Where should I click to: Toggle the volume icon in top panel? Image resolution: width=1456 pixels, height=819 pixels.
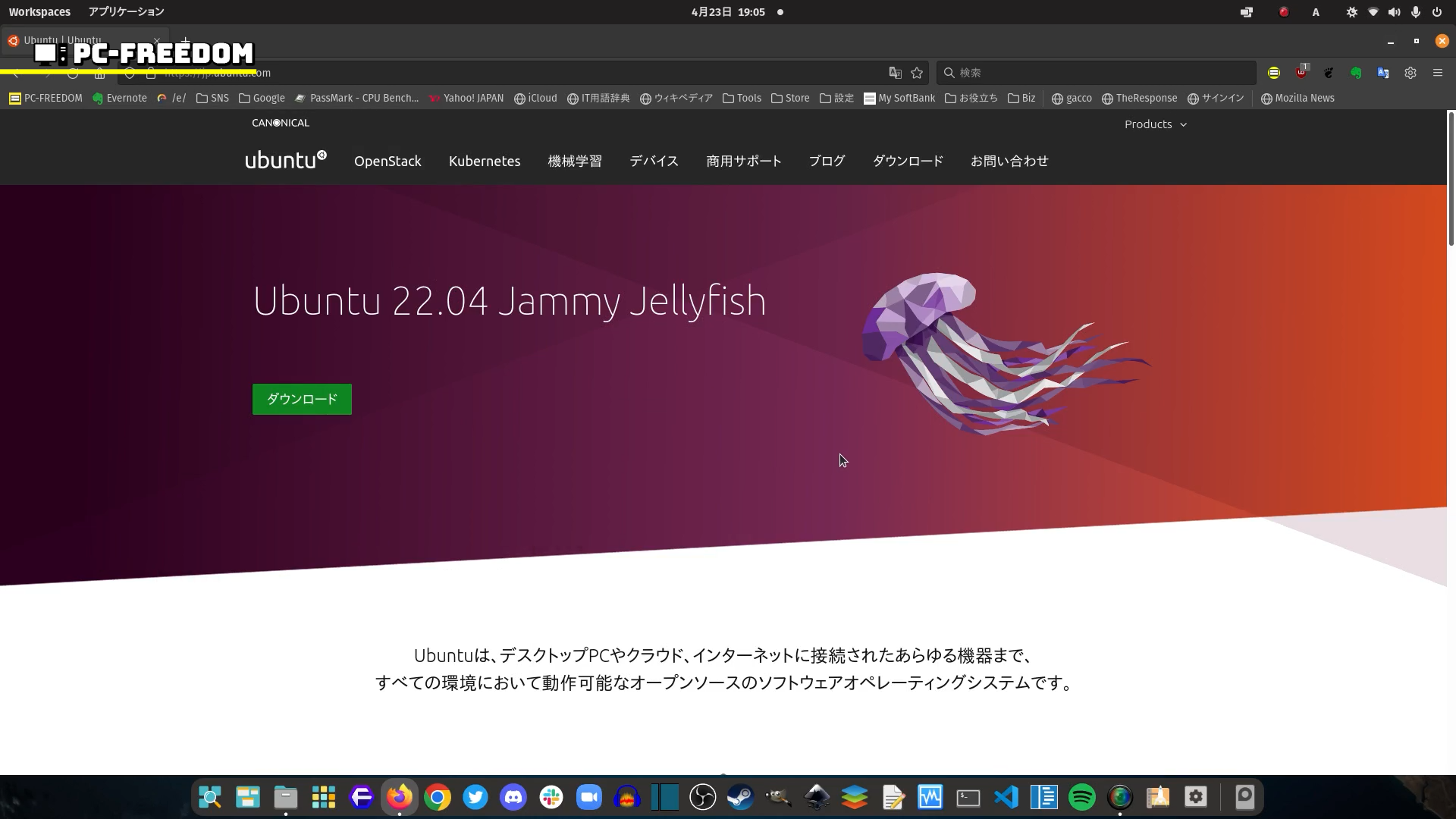point(1394,12)
